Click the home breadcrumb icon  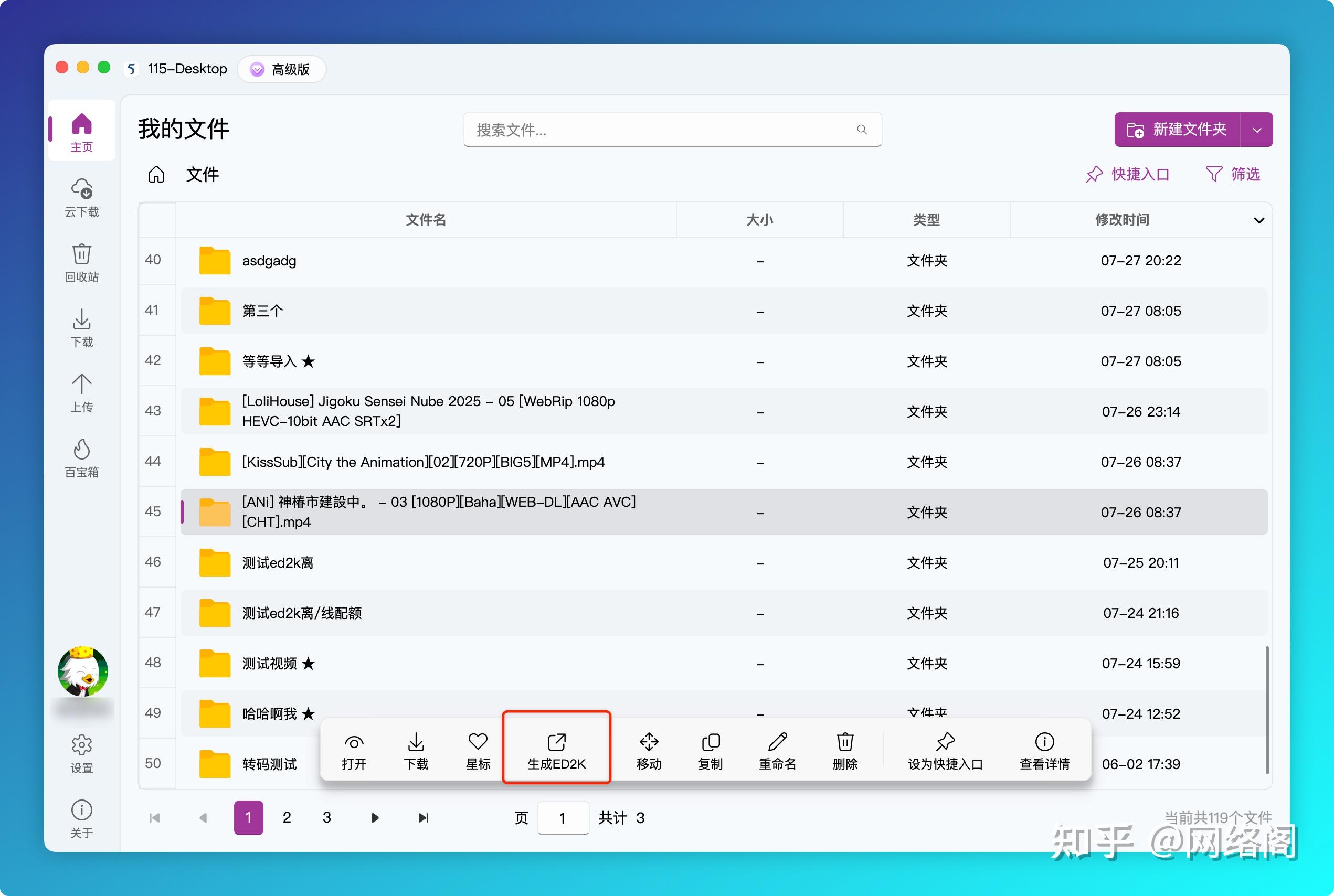[x=156, y=174]
